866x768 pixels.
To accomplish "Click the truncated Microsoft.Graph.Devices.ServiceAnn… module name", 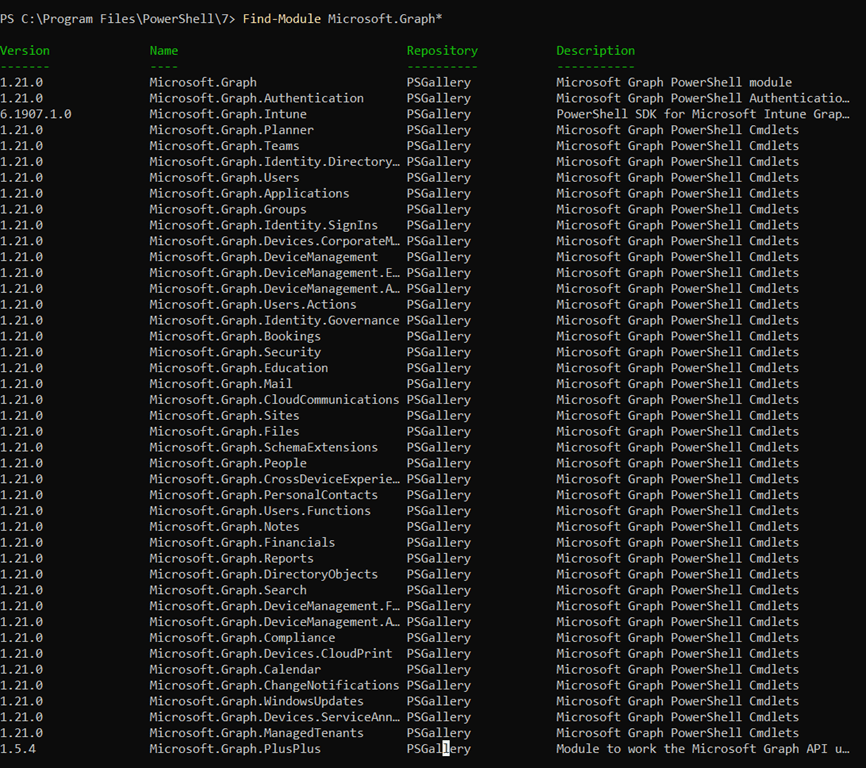I will tap(274, 717).
